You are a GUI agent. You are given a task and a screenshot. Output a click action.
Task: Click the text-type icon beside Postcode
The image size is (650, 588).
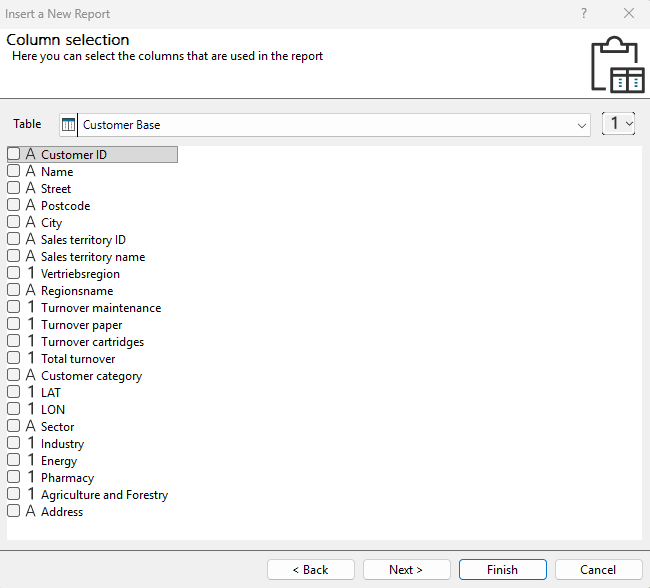30,205
